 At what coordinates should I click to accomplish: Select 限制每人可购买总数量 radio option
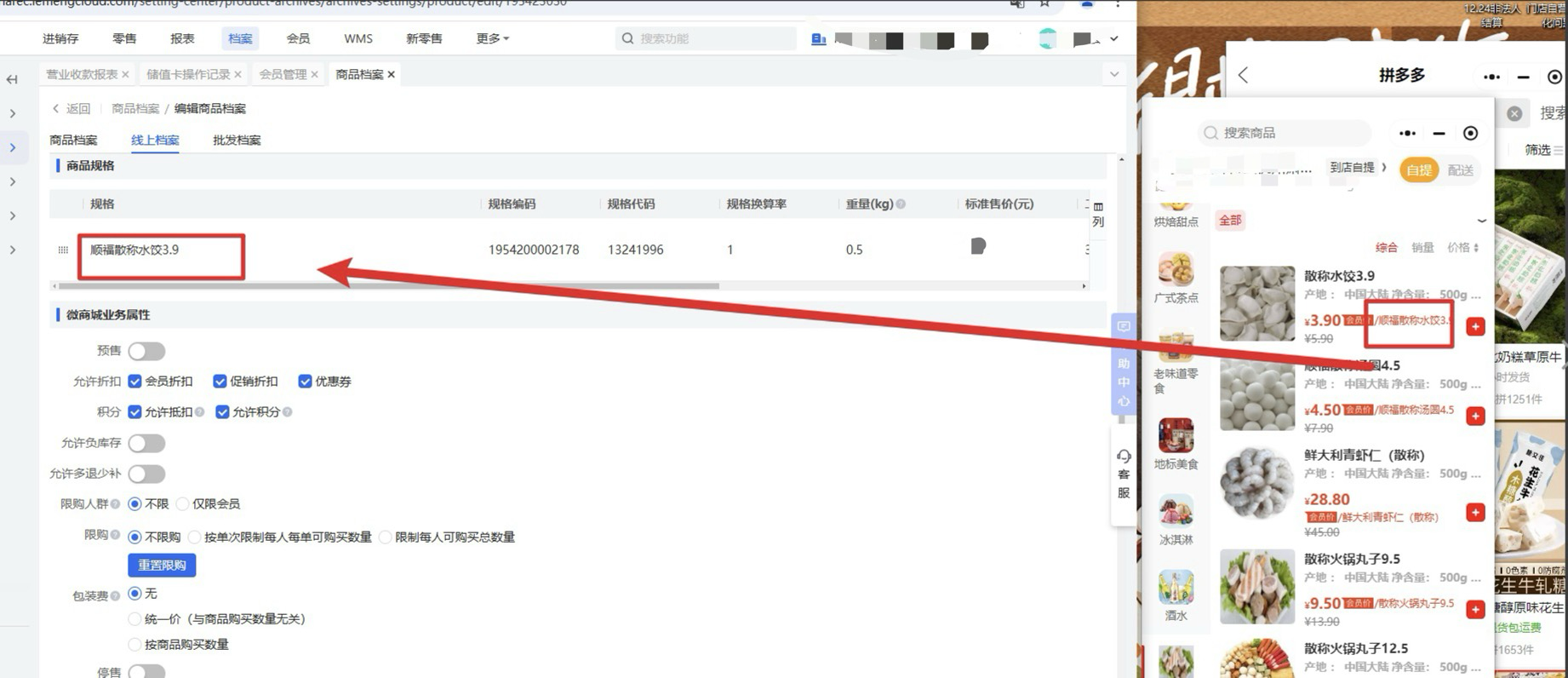tap(386, 537)
